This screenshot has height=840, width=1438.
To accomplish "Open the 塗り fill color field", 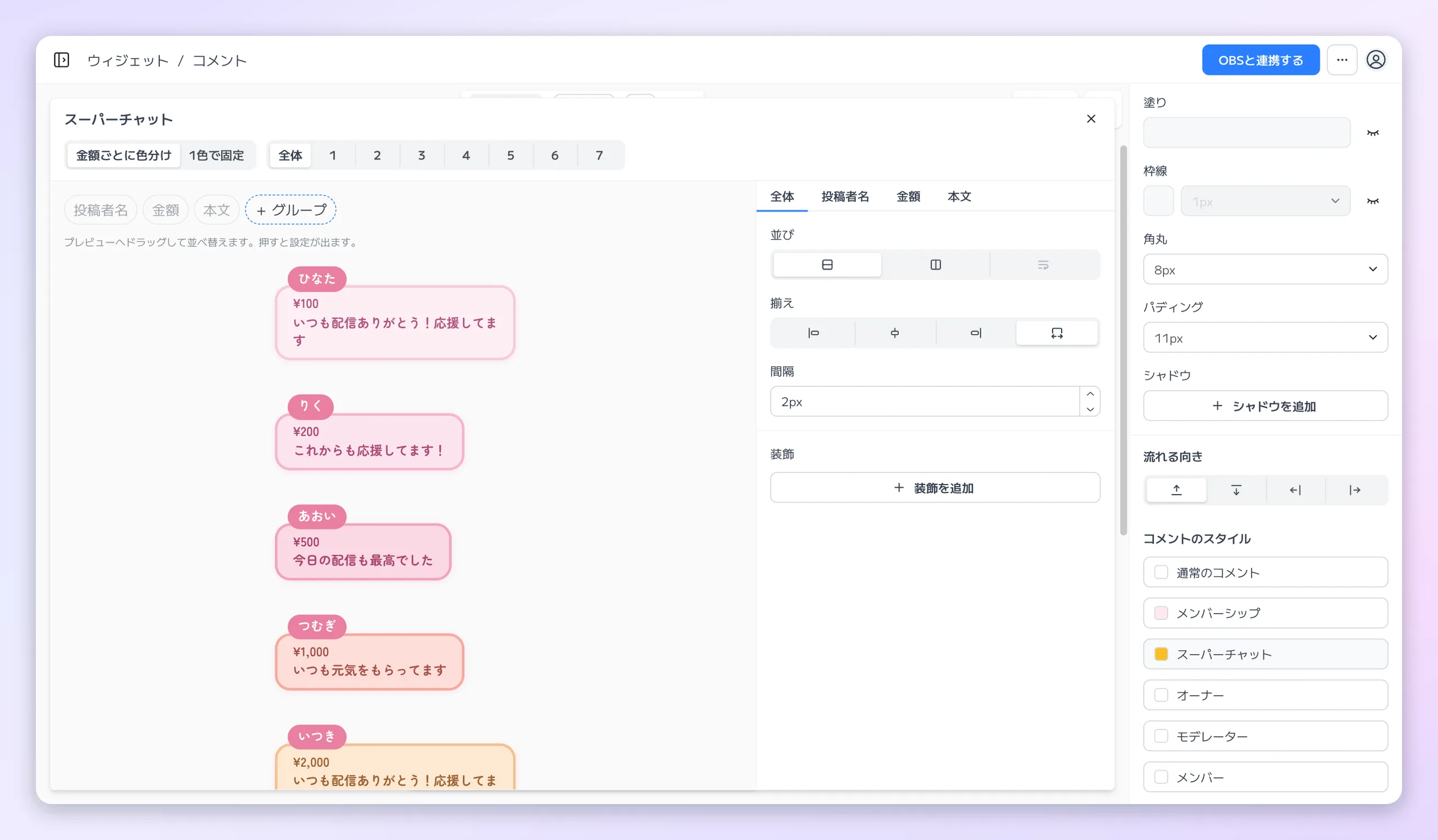I will [1246, 133].
